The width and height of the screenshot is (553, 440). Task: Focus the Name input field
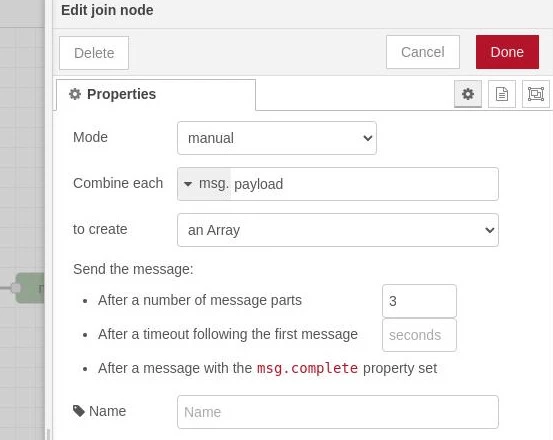click(338, 412)
